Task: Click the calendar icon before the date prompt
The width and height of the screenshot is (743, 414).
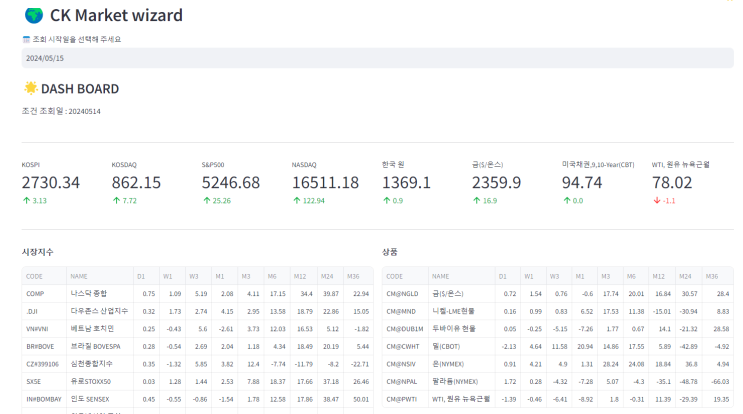Action: tap(26, 39)
